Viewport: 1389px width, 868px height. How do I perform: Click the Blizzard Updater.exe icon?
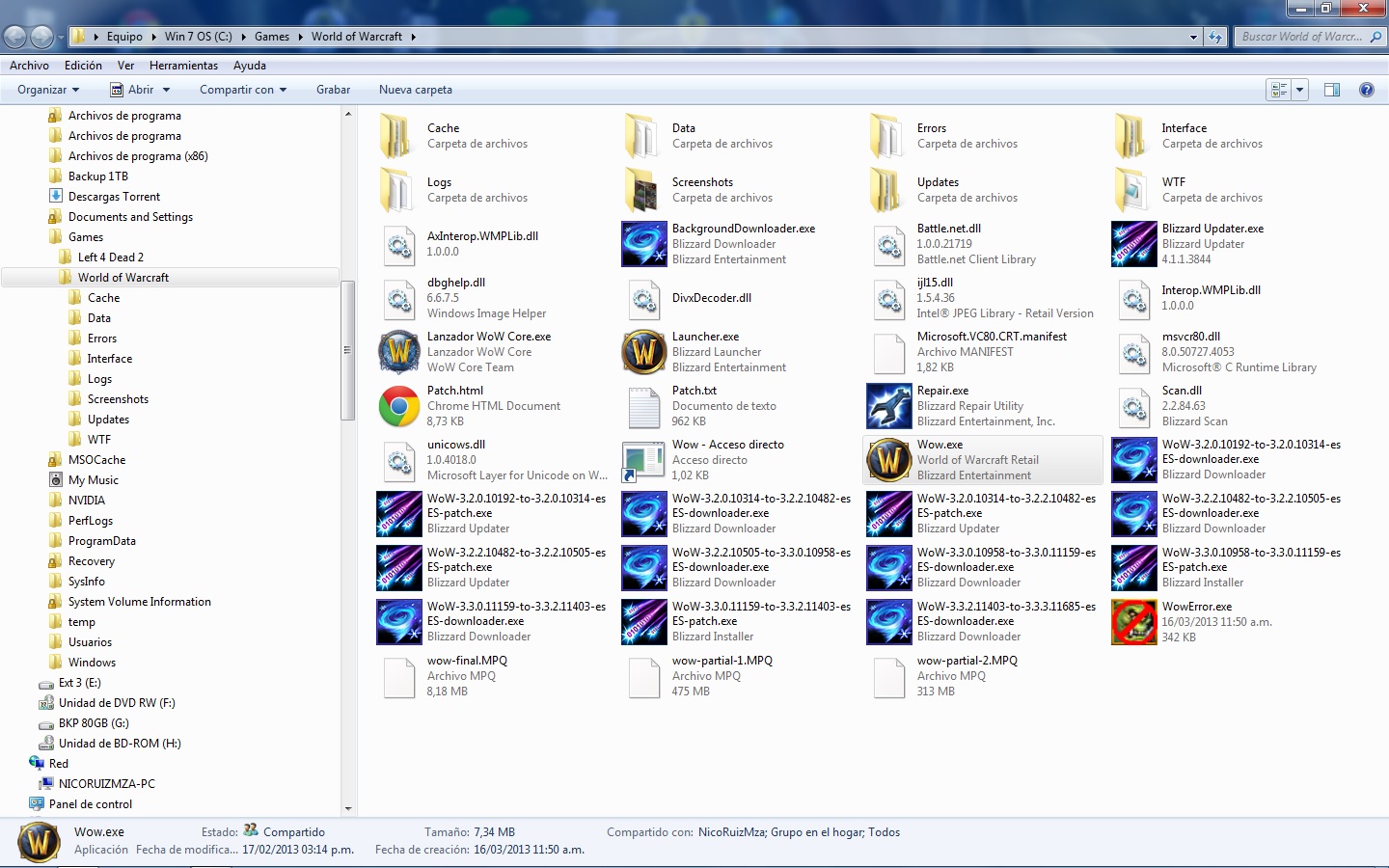coord(1133,244)
